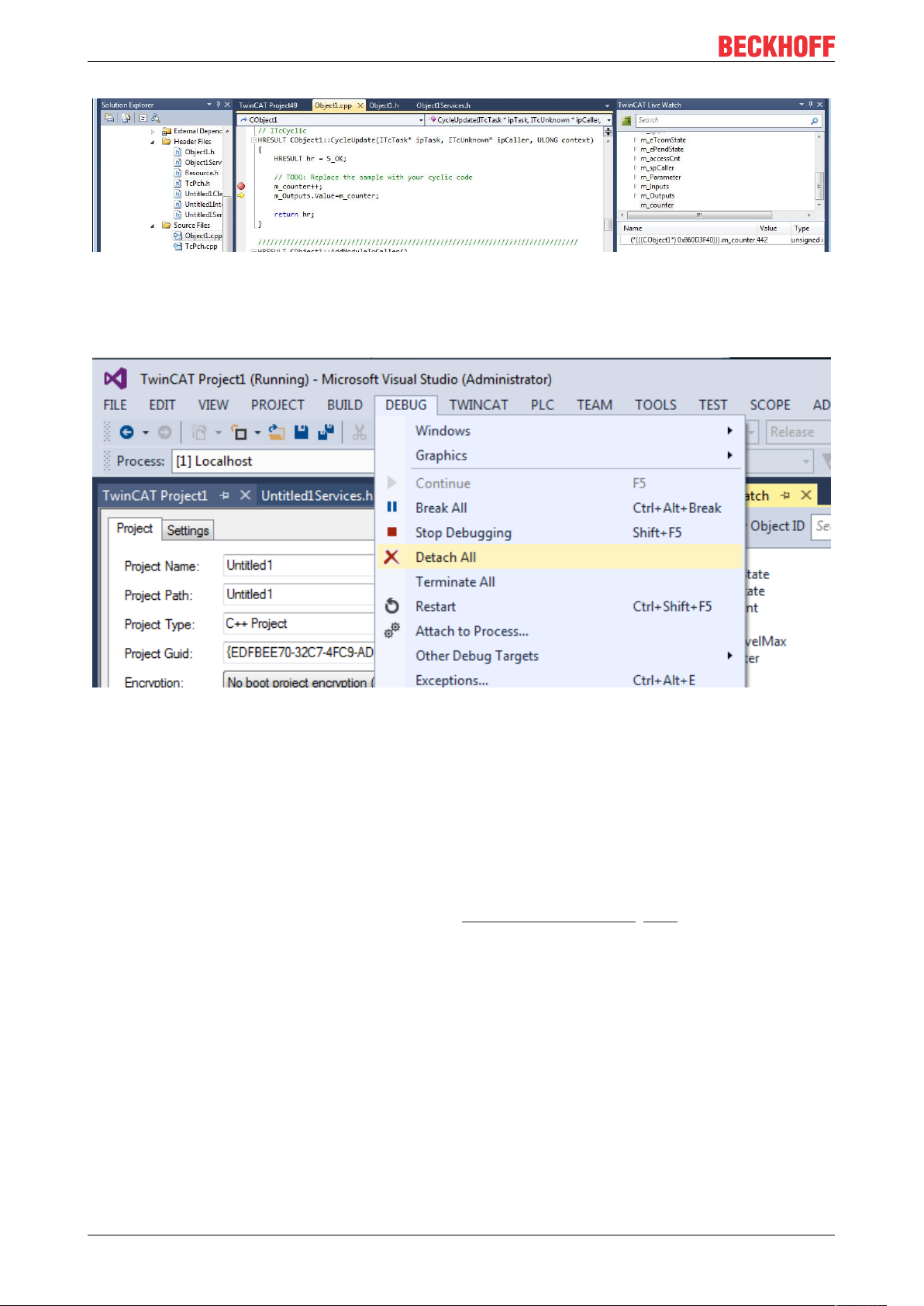This screenshot has height=1306, width=924.
Task: Switch to the Settings tab
Action: point(188,530)
